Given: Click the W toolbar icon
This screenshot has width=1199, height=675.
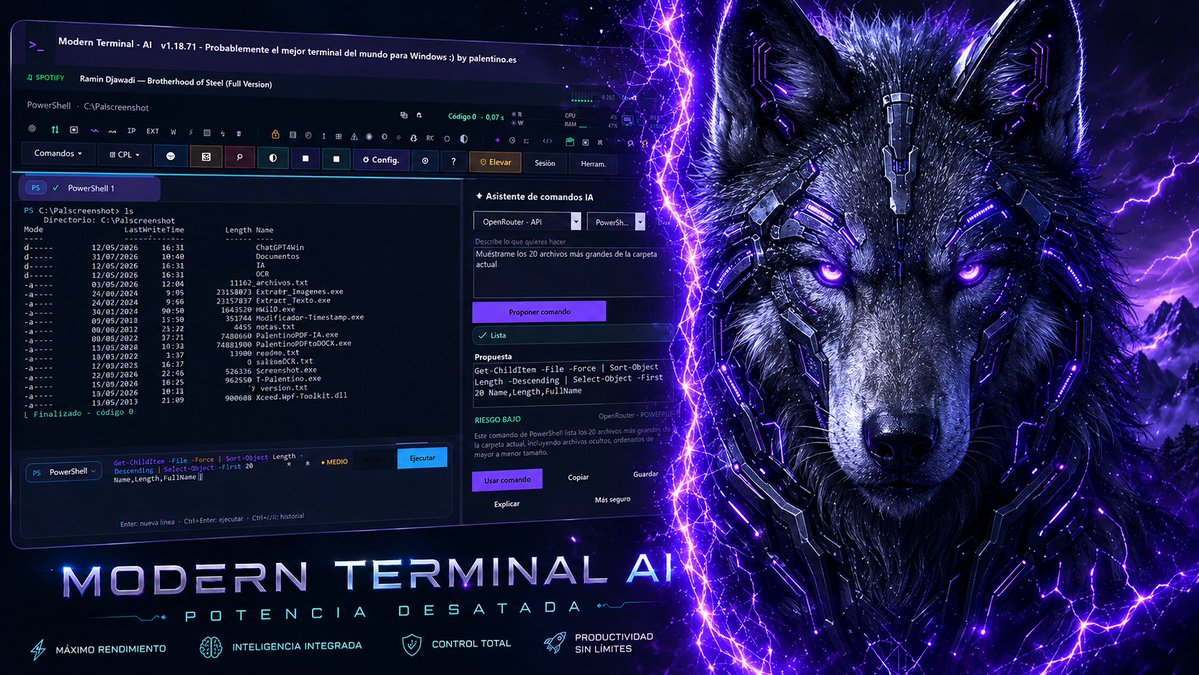Looking at the screenshot, I should point(173,131).
